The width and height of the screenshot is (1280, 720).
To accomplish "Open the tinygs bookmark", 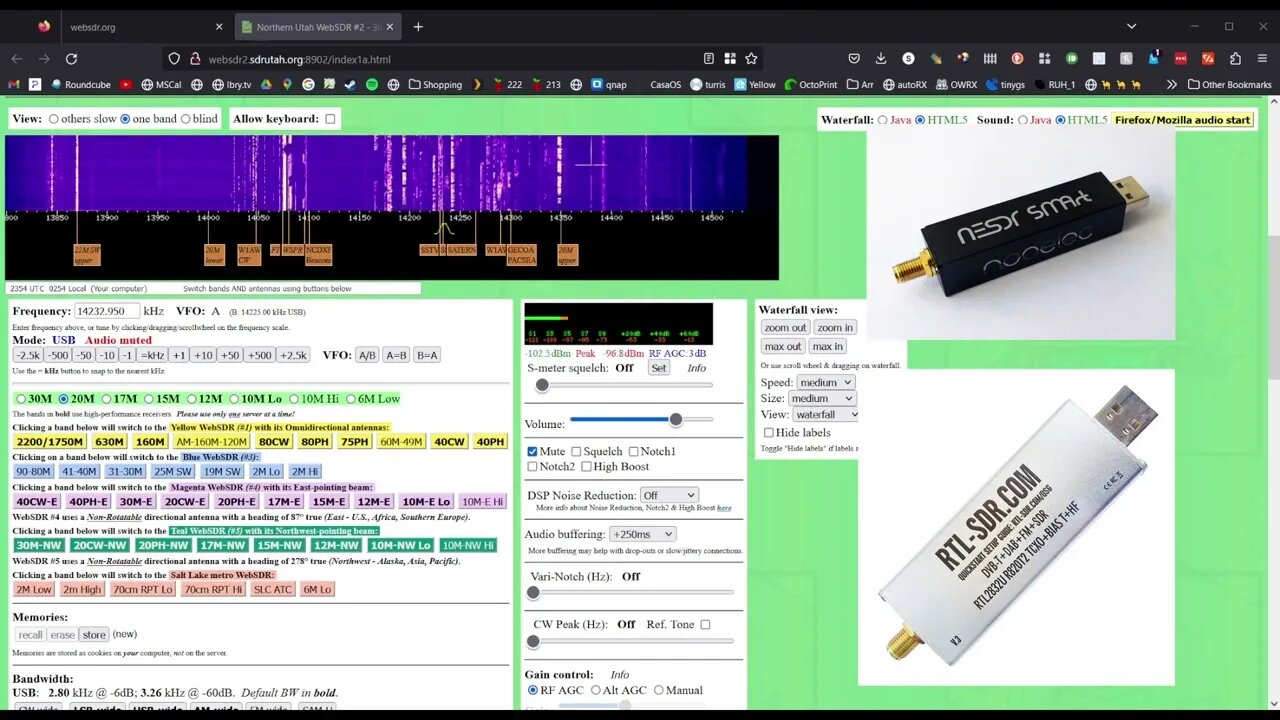I will pyautogui.click(x=1006, y=85).
